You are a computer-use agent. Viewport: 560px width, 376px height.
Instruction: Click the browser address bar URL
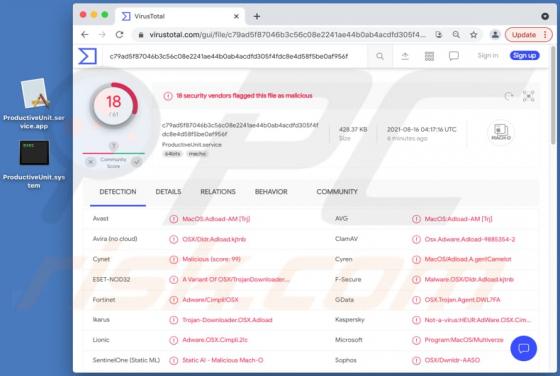coord(288,35)
